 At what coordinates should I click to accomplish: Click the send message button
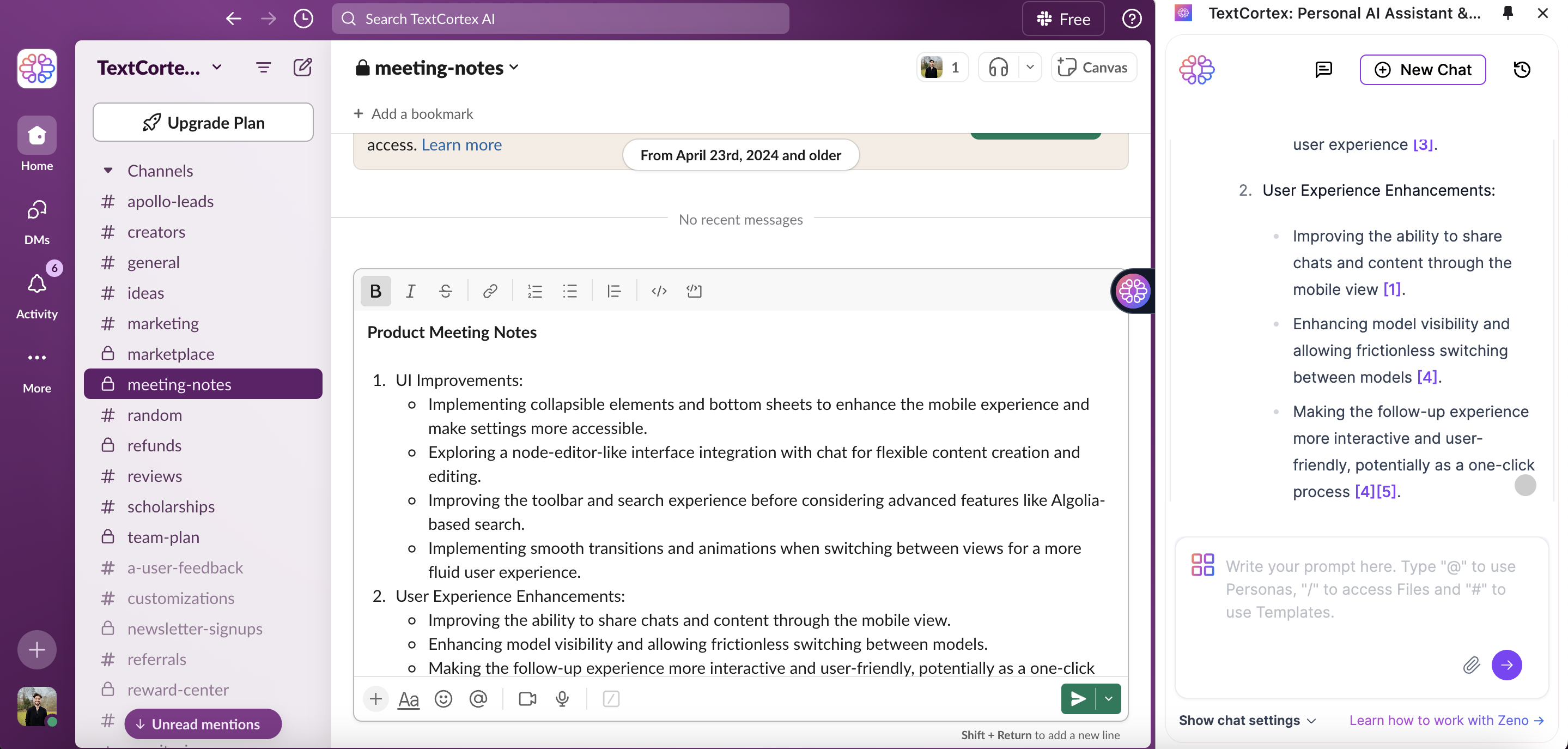[x=1078, y=698]
